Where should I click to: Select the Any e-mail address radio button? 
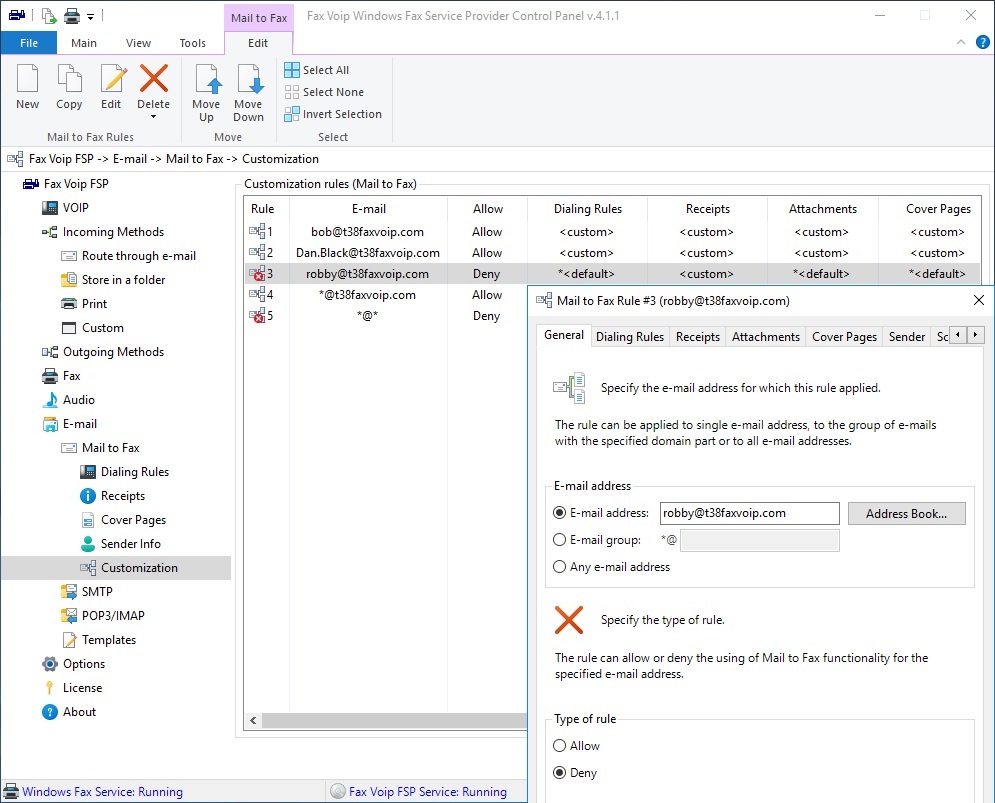[x=559, y=567]
